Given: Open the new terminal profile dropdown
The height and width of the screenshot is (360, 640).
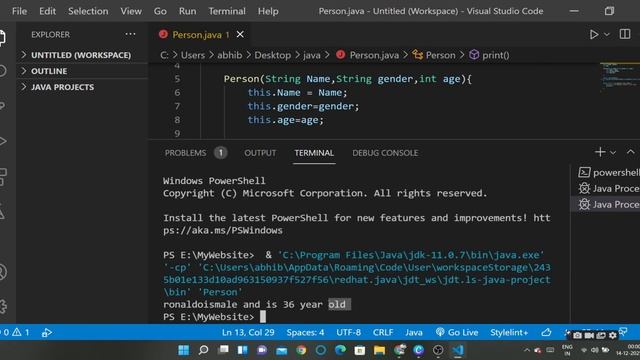Looking at the screenshot, I should [x=613, y=153].
